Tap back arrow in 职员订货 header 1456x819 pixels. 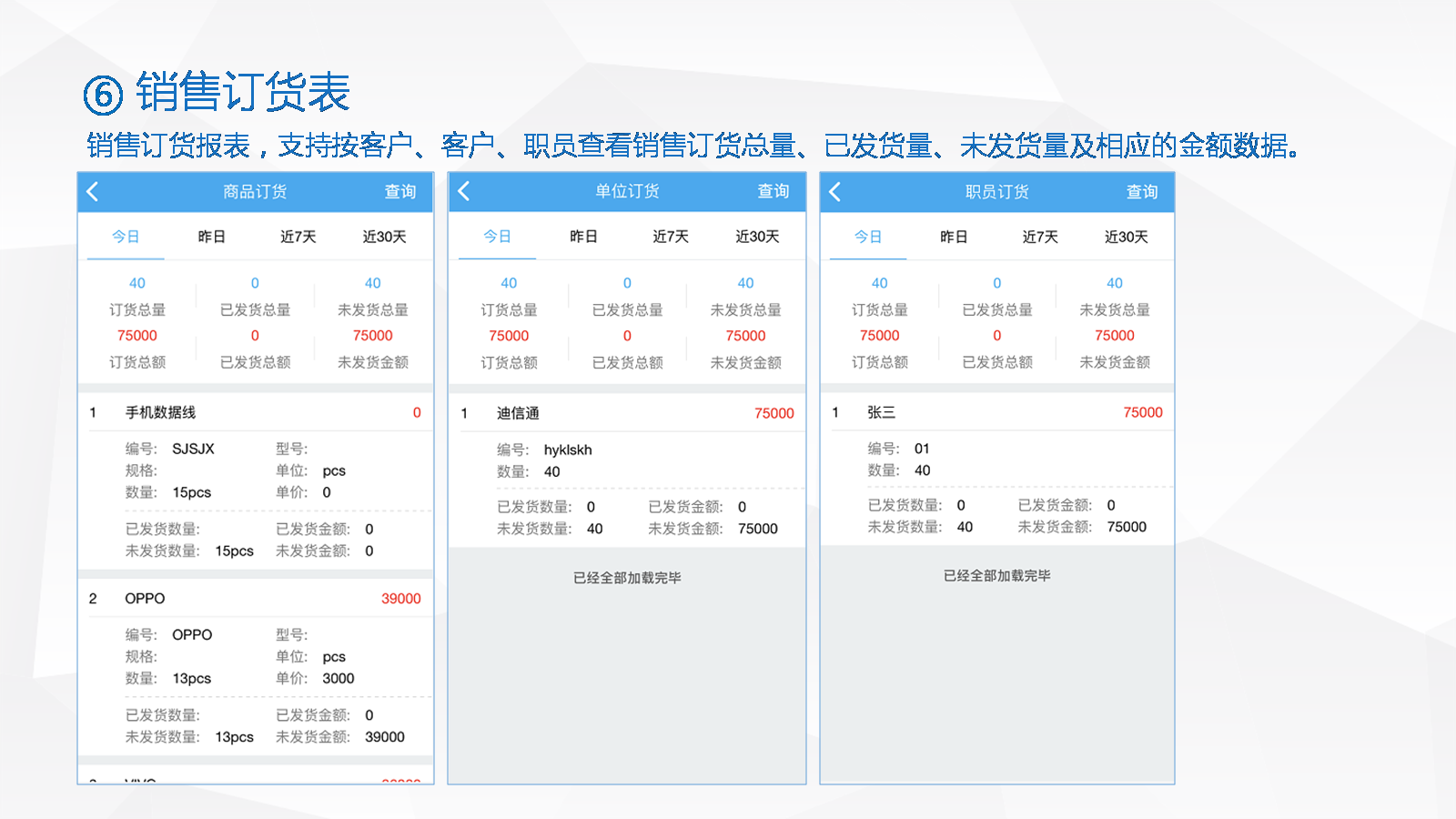pyautogui.click(x=835, y=192)
